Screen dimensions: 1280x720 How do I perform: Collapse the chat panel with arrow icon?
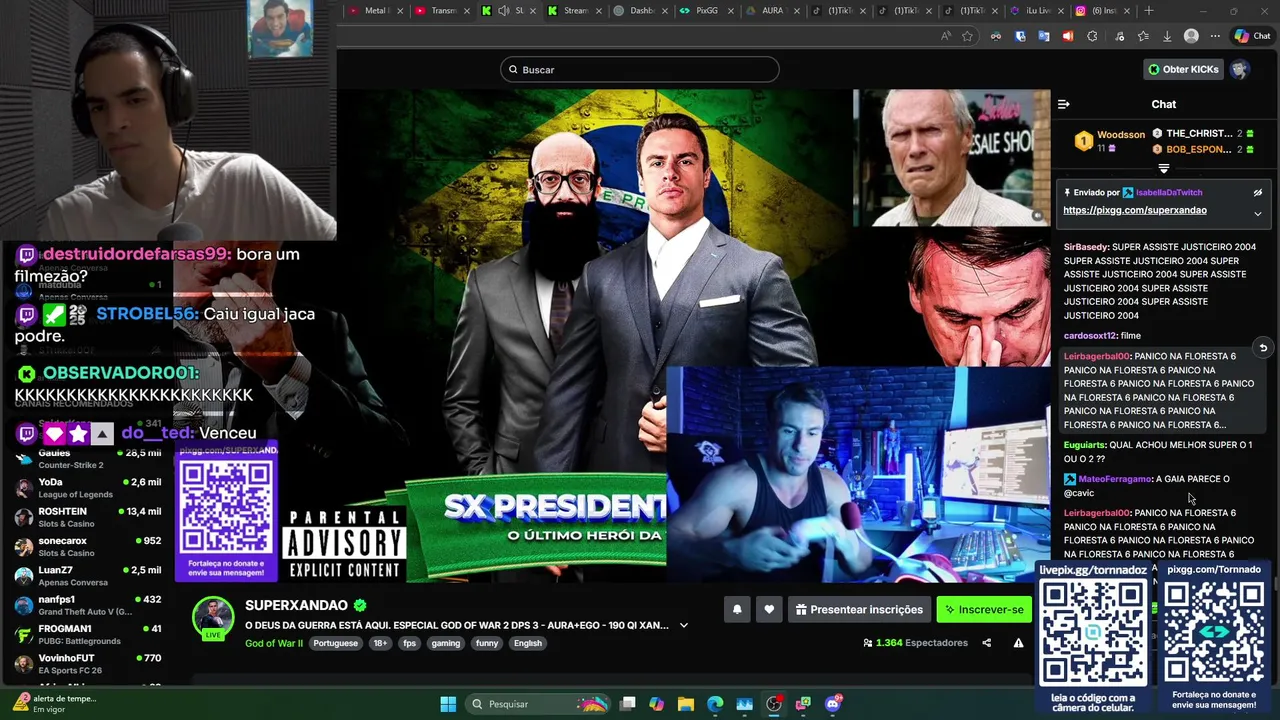pos(1063,104)
